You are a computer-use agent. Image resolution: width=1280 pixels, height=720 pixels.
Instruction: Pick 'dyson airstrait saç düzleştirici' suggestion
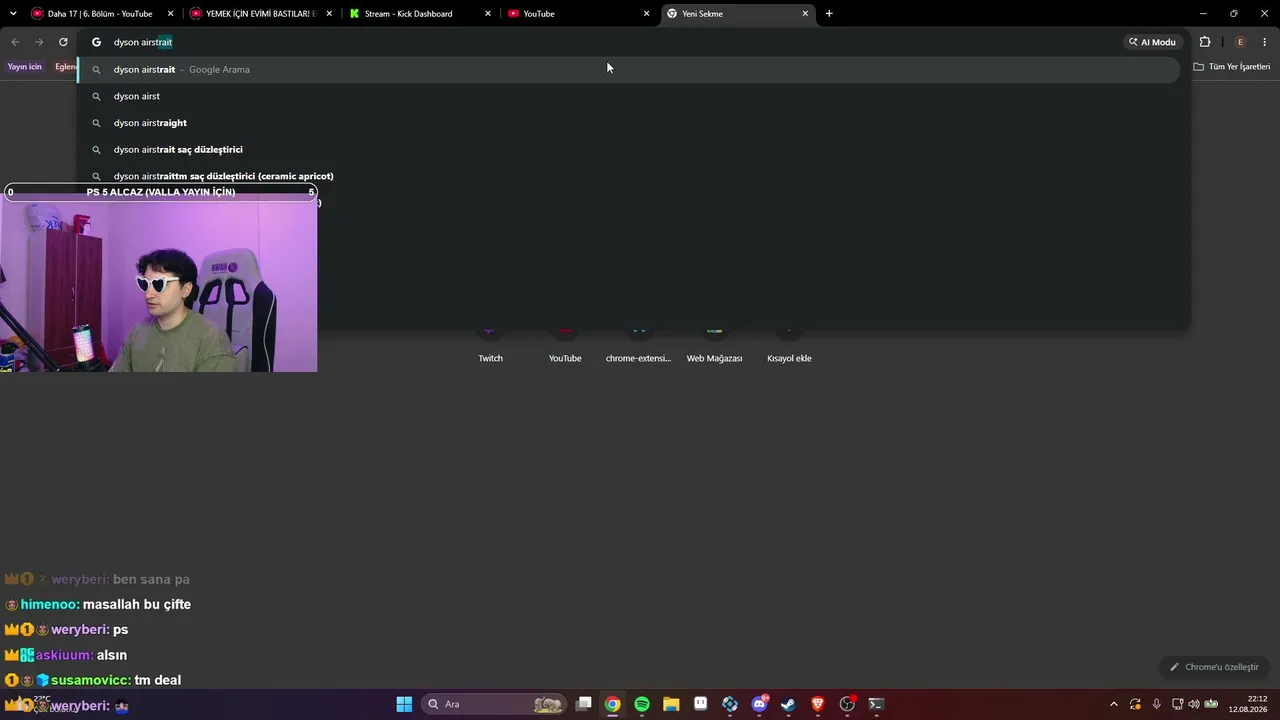[630, 150]
